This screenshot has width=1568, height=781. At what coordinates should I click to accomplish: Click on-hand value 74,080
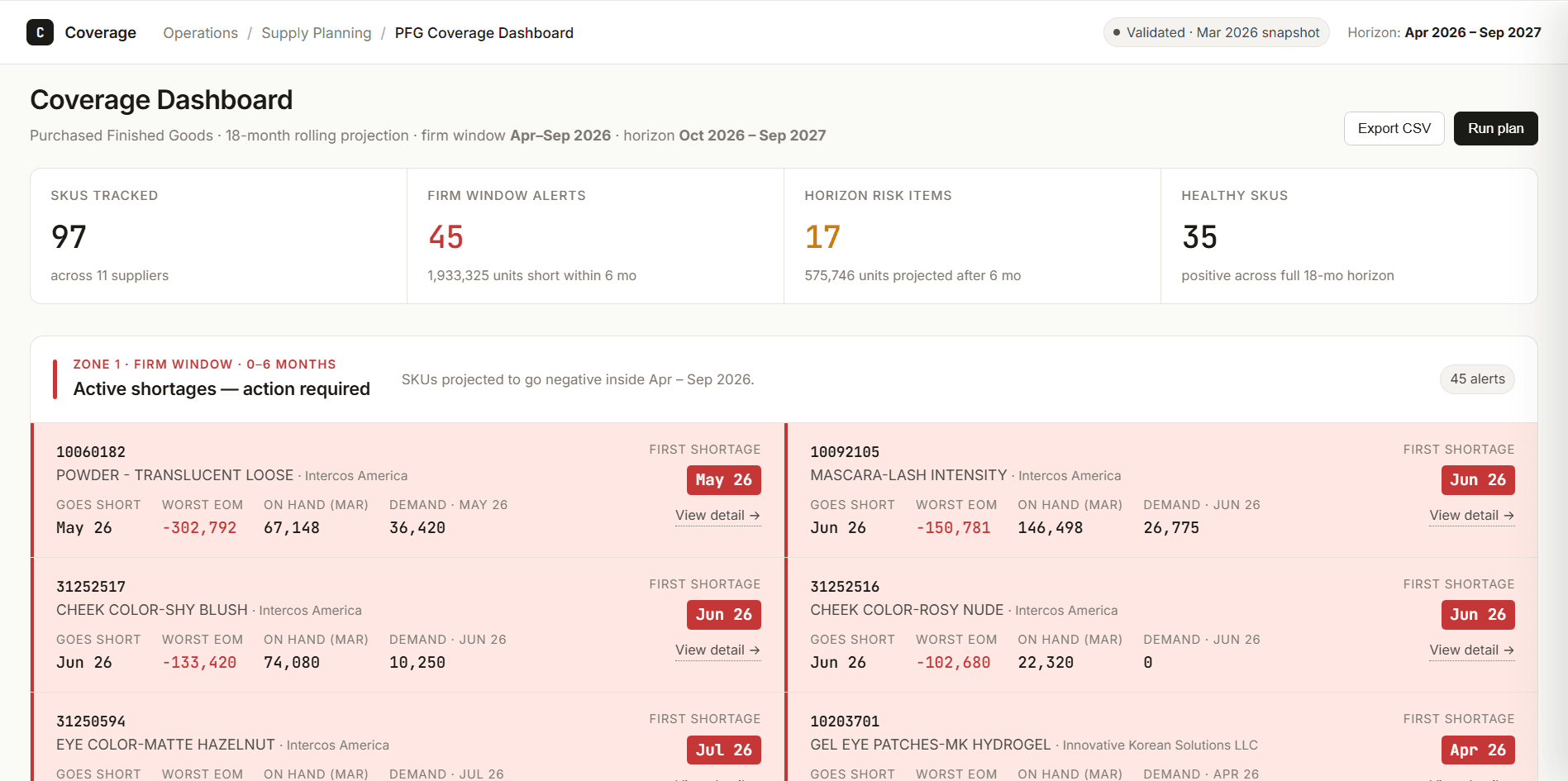[x=292, y=663]
